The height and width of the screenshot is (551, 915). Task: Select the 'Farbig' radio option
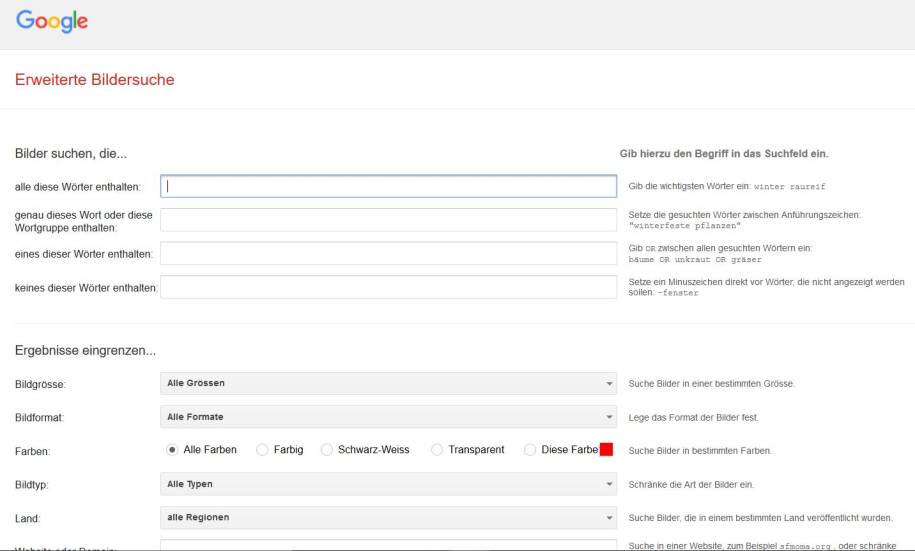[x=262, y=450]
